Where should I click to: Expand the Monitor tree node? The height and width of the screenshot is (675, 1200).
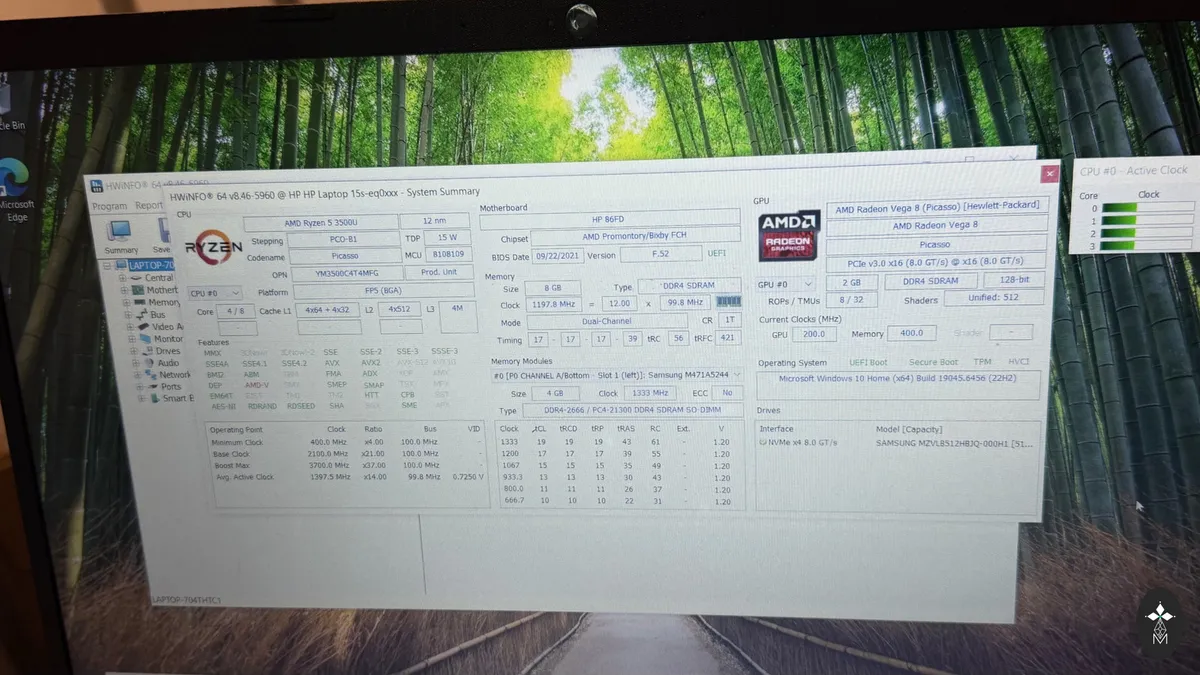(x=131, y=339)
